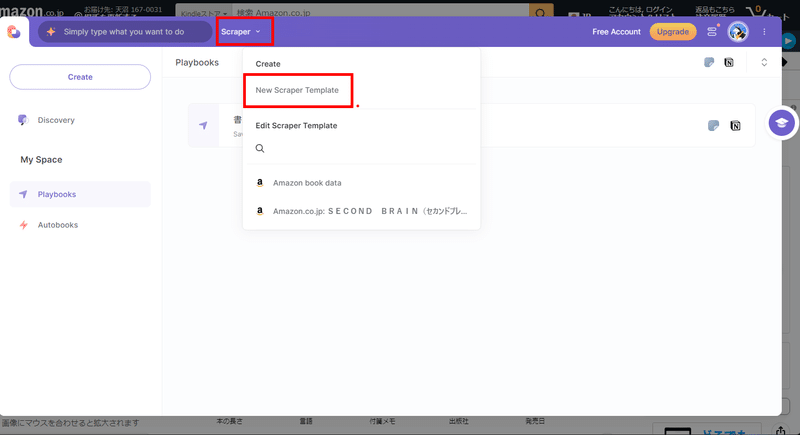Click the Upgrade button
This screenshot has width=800, height=435.
[672, 32]
